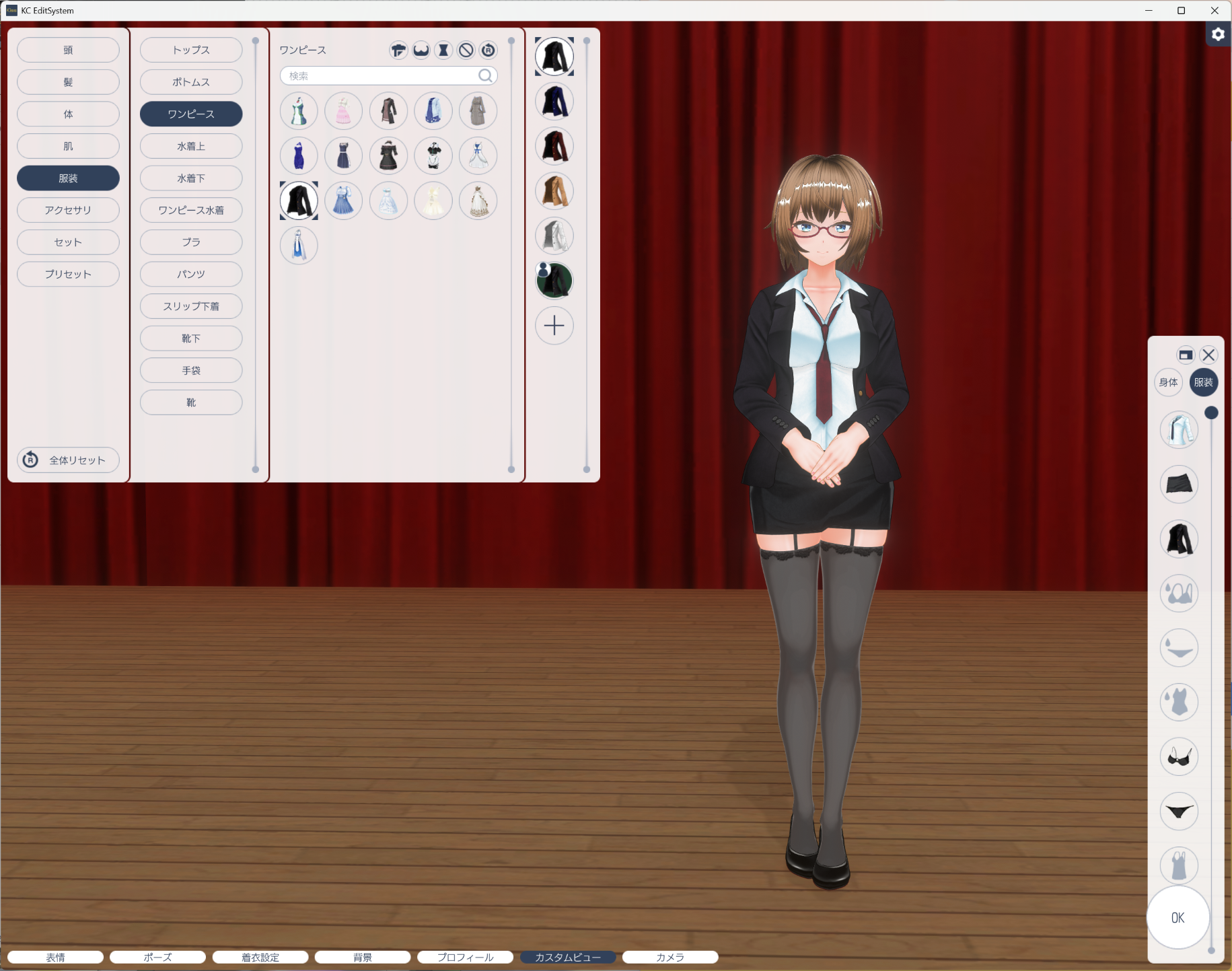Viewport: 1232px width, 971px height.
Task: Open the 着衣設定 bottom menu
Action: (260, 957)
